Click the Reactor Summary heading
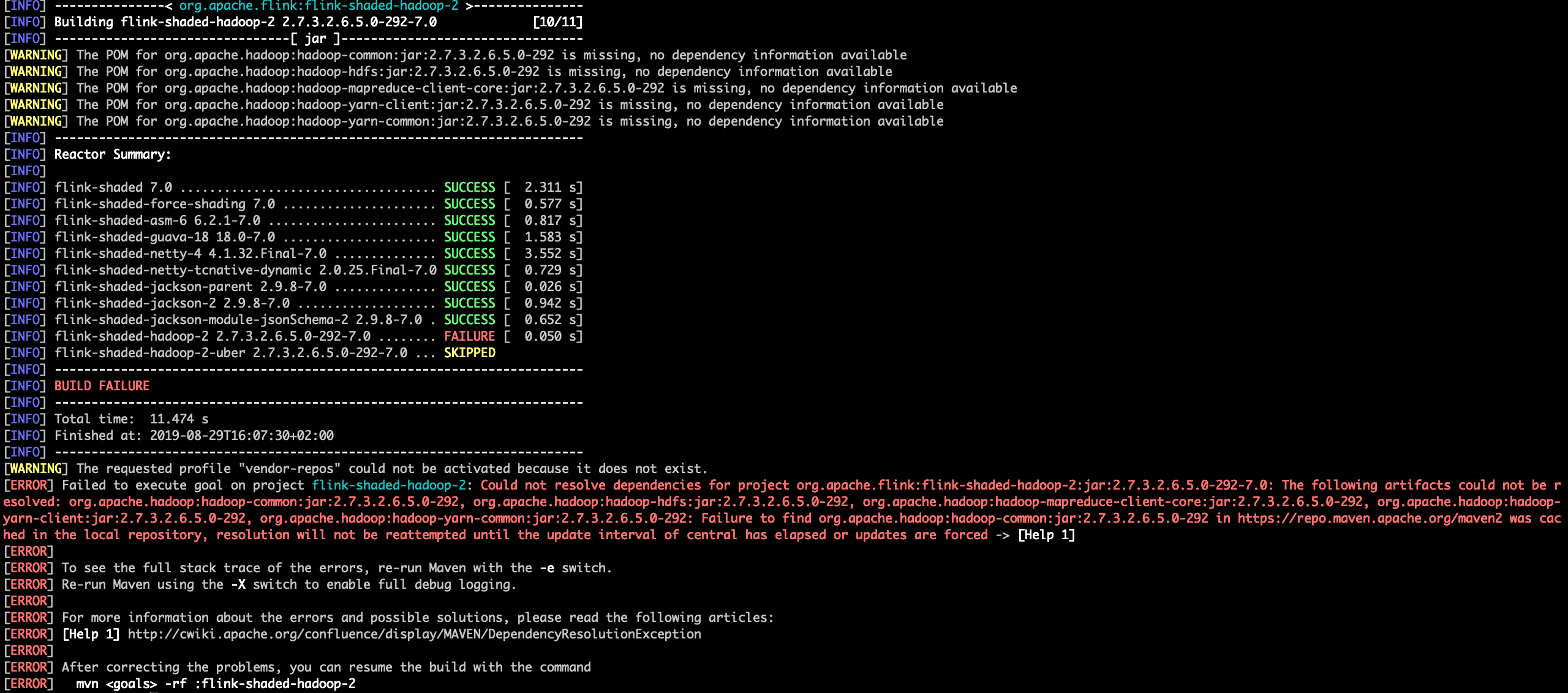This screenshot has width=1568, height=693. click(113, 154)
